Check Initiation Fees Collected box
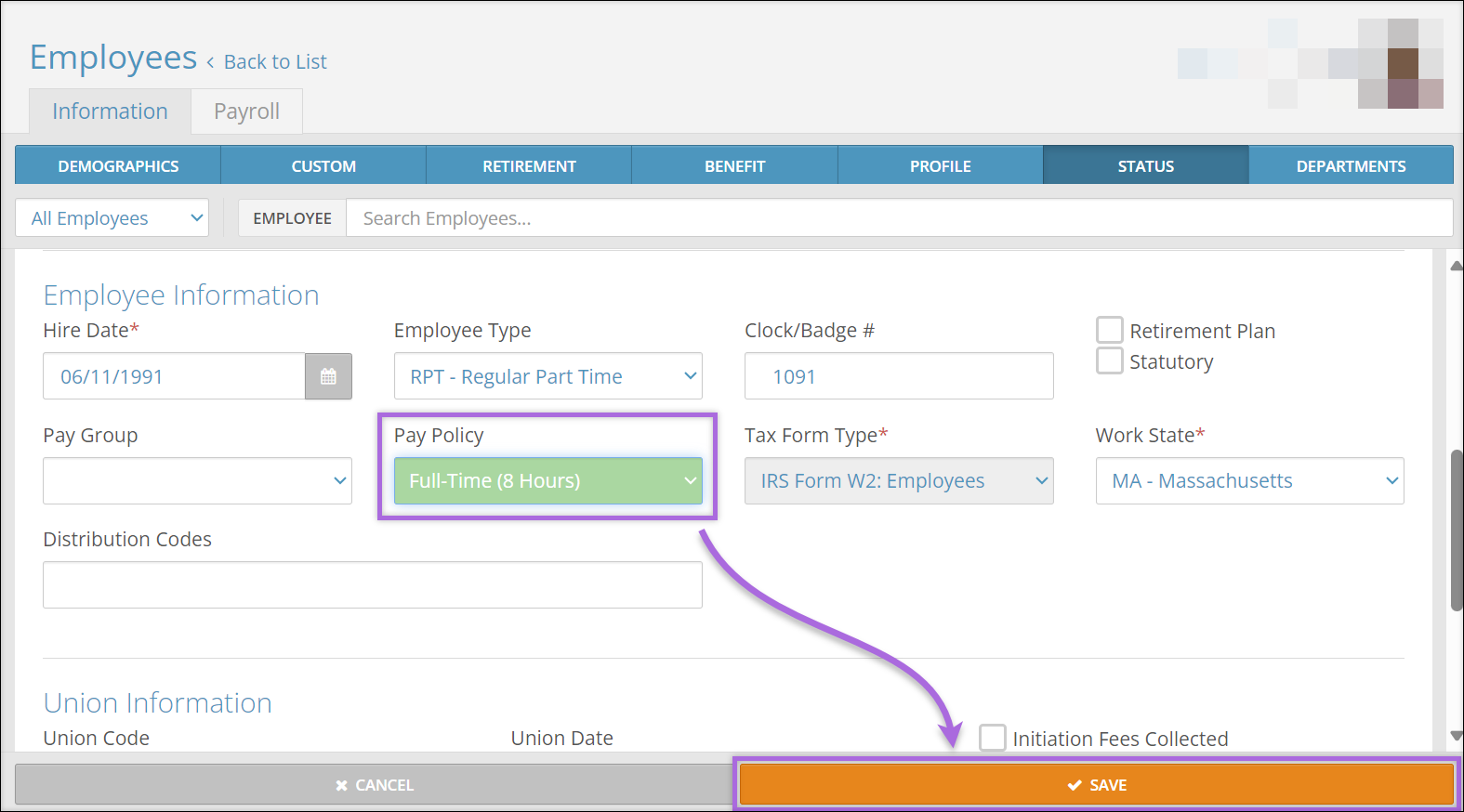The height and width of the screenshot is (812, 1464). pyautogui.click(x=993, y=738)
